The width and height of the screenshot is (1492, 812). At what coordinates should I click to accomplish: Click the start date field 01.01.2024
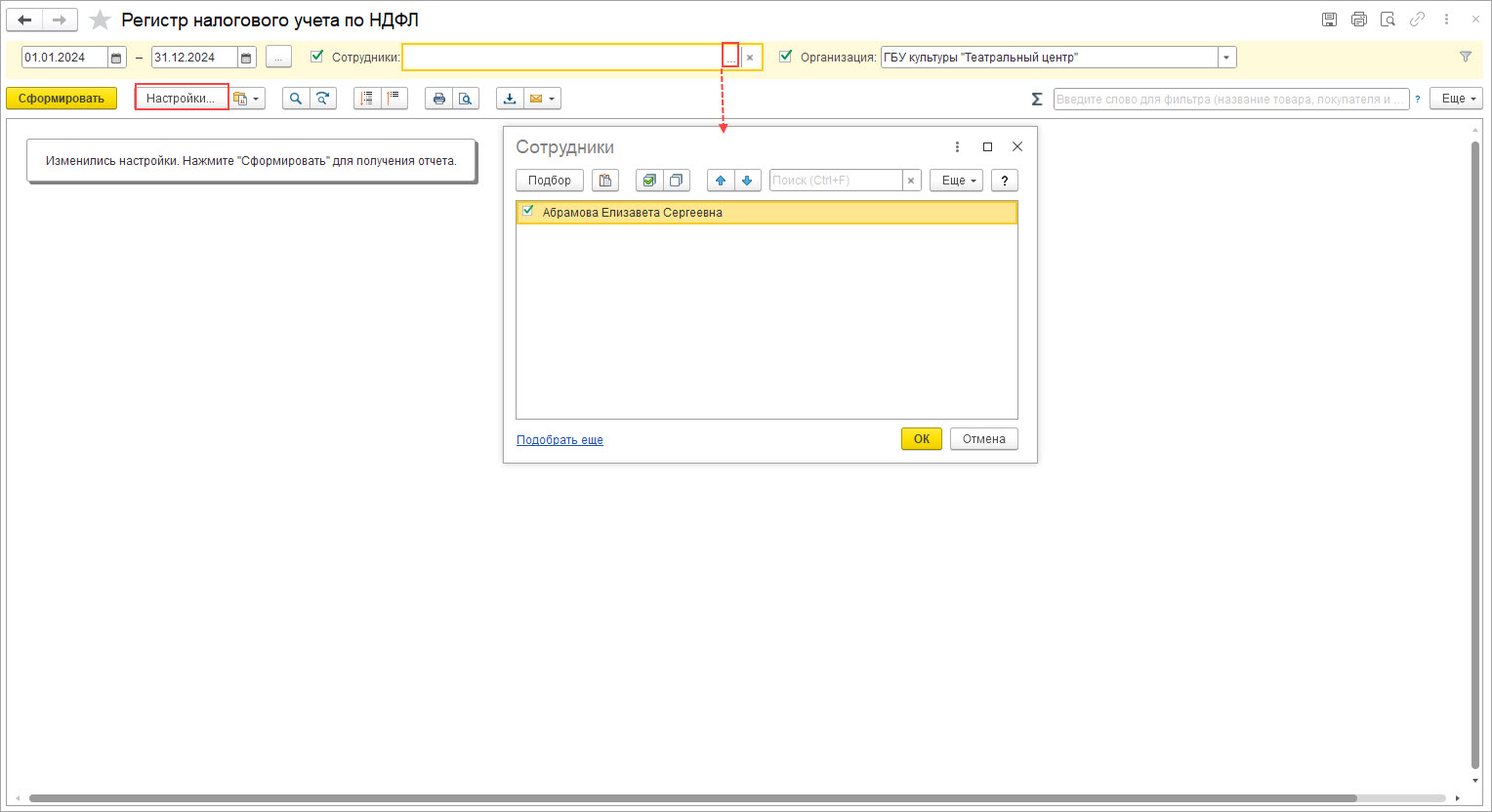(64, 58)
